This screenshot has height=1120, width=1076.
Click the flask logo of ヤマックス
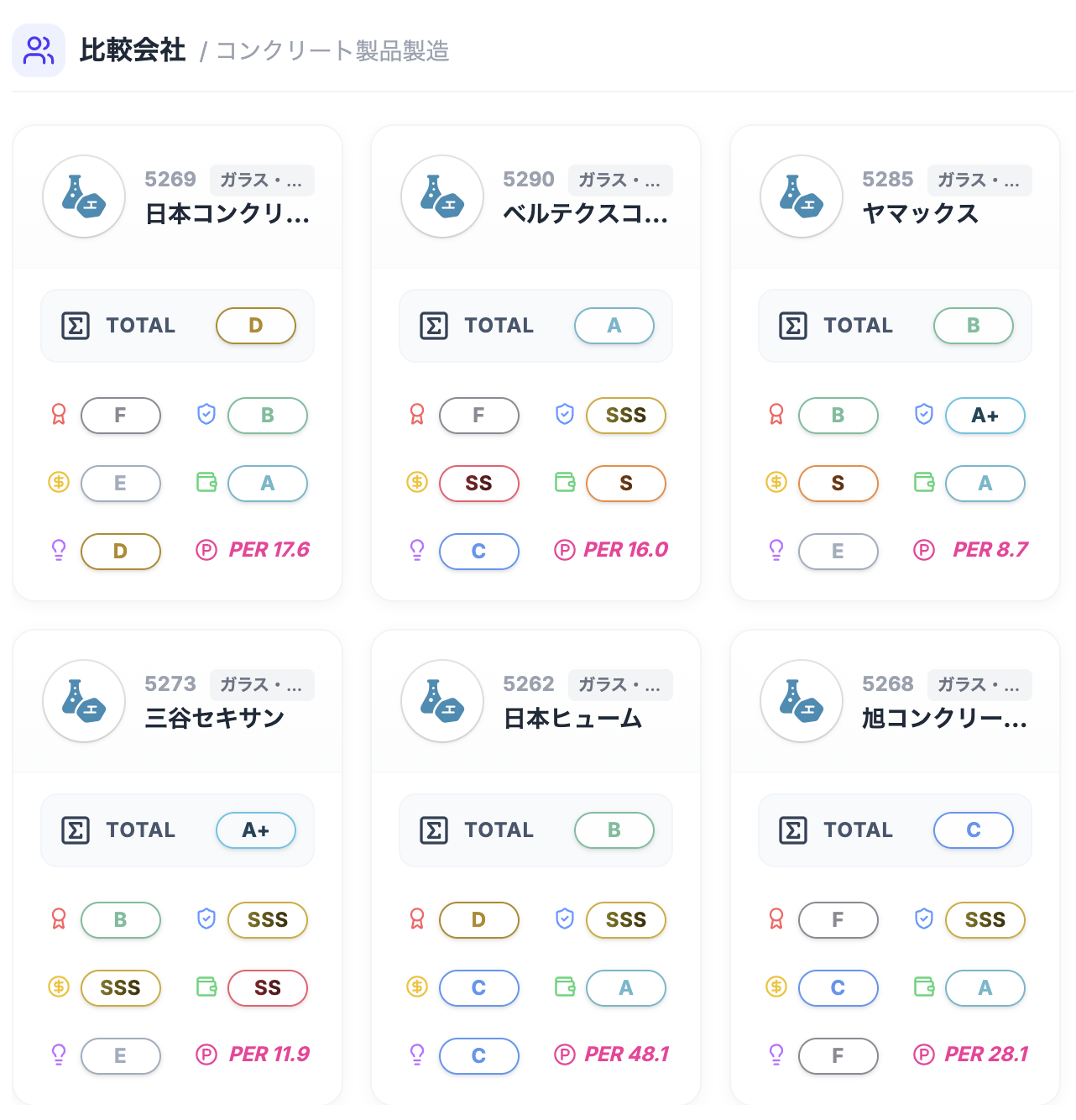click(802, 196)
